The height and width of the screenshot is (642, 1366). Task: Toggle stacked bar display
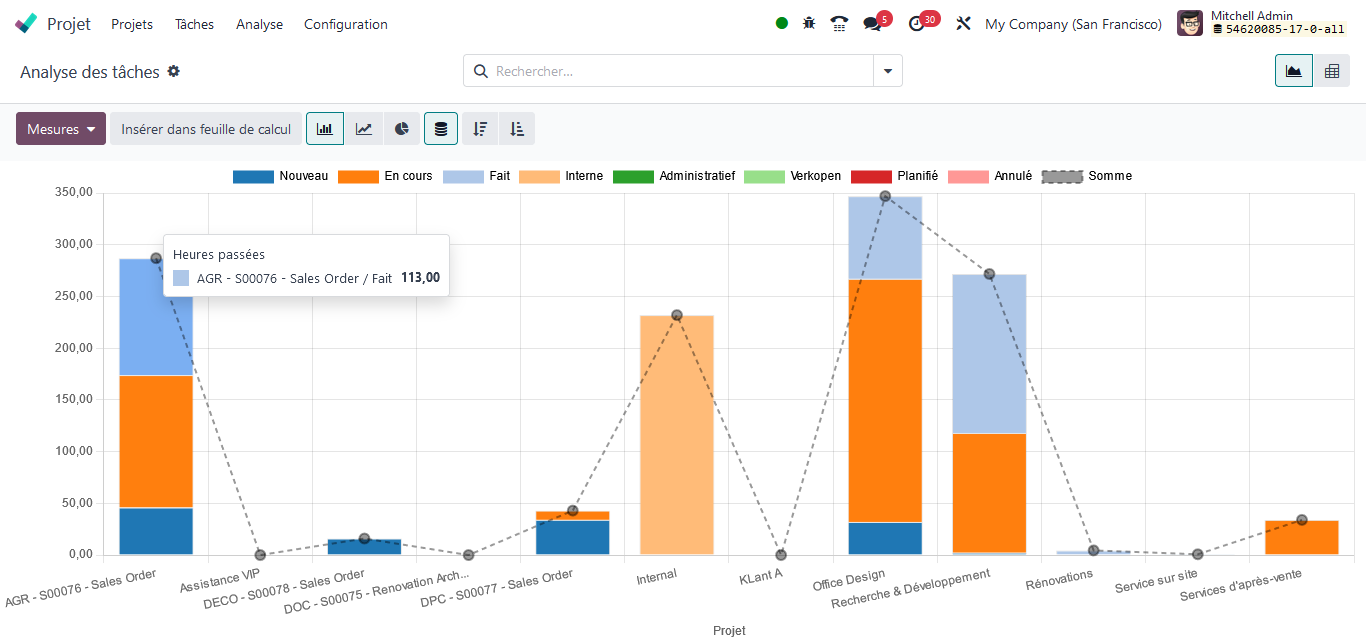pyautogui.click(x=440, y=128)
